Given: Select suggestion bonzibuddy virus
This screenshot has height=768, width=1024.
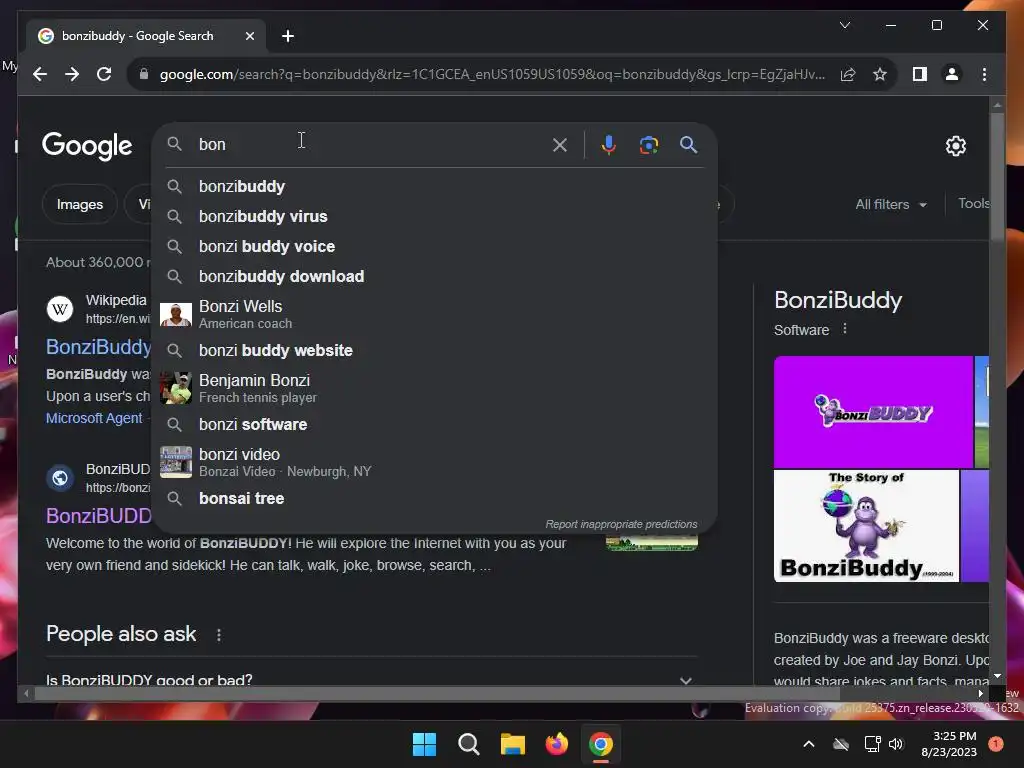Looking at the screenshot, I should [434, 217].
